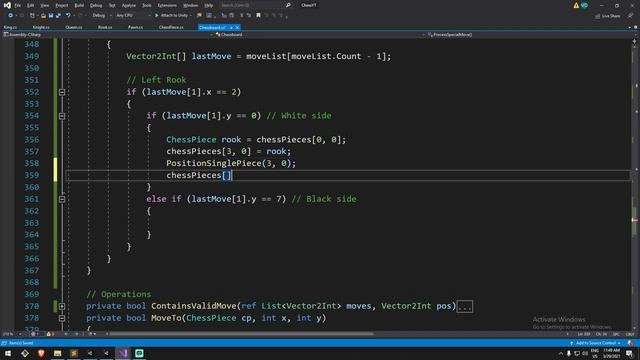Save the current file with Save icon
Viewport: 640px width, 360px height.
[x=51, y=16]
